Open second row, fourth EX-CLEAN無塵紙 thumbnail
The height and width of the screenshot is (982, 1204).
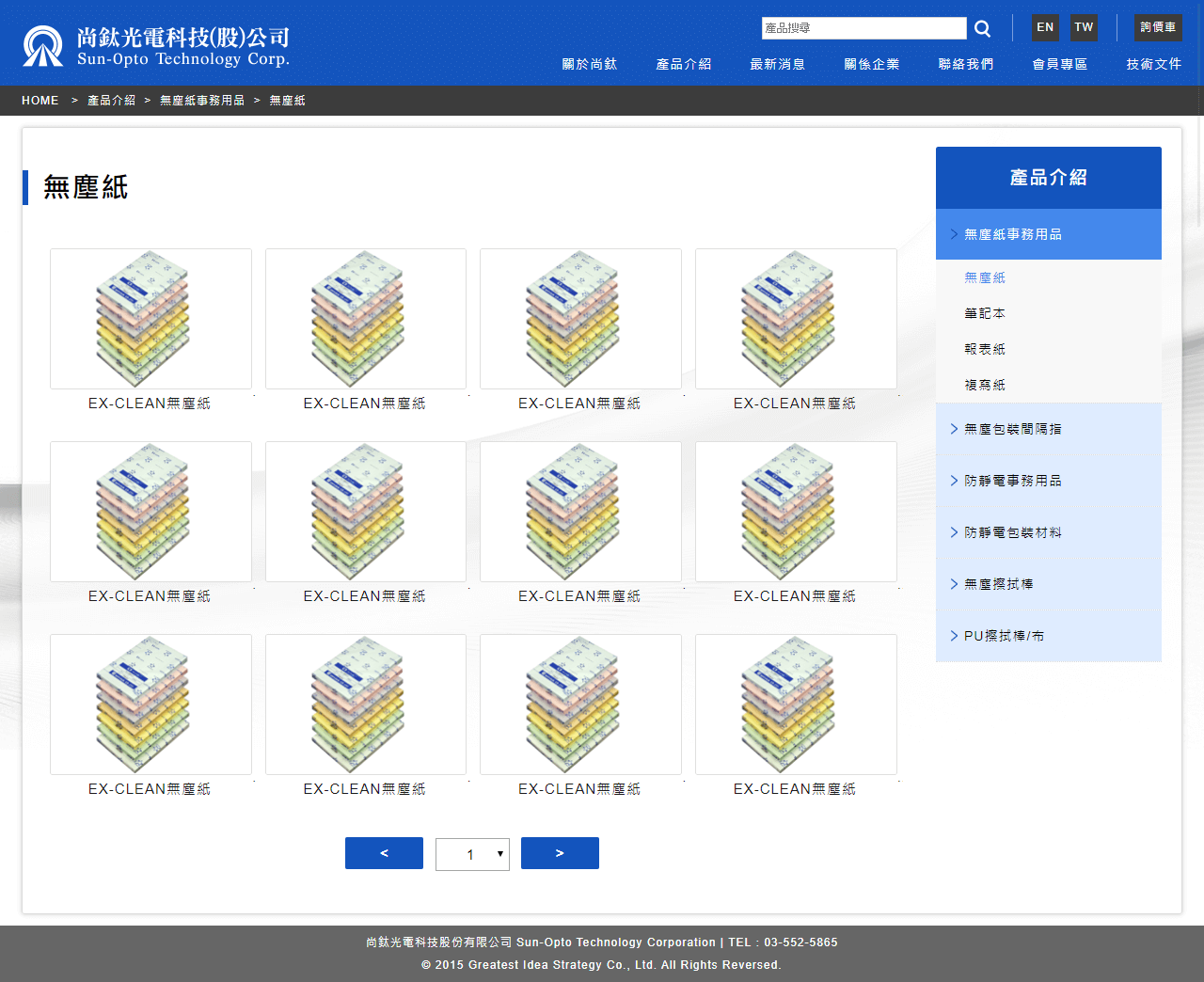tap(796, 512)
